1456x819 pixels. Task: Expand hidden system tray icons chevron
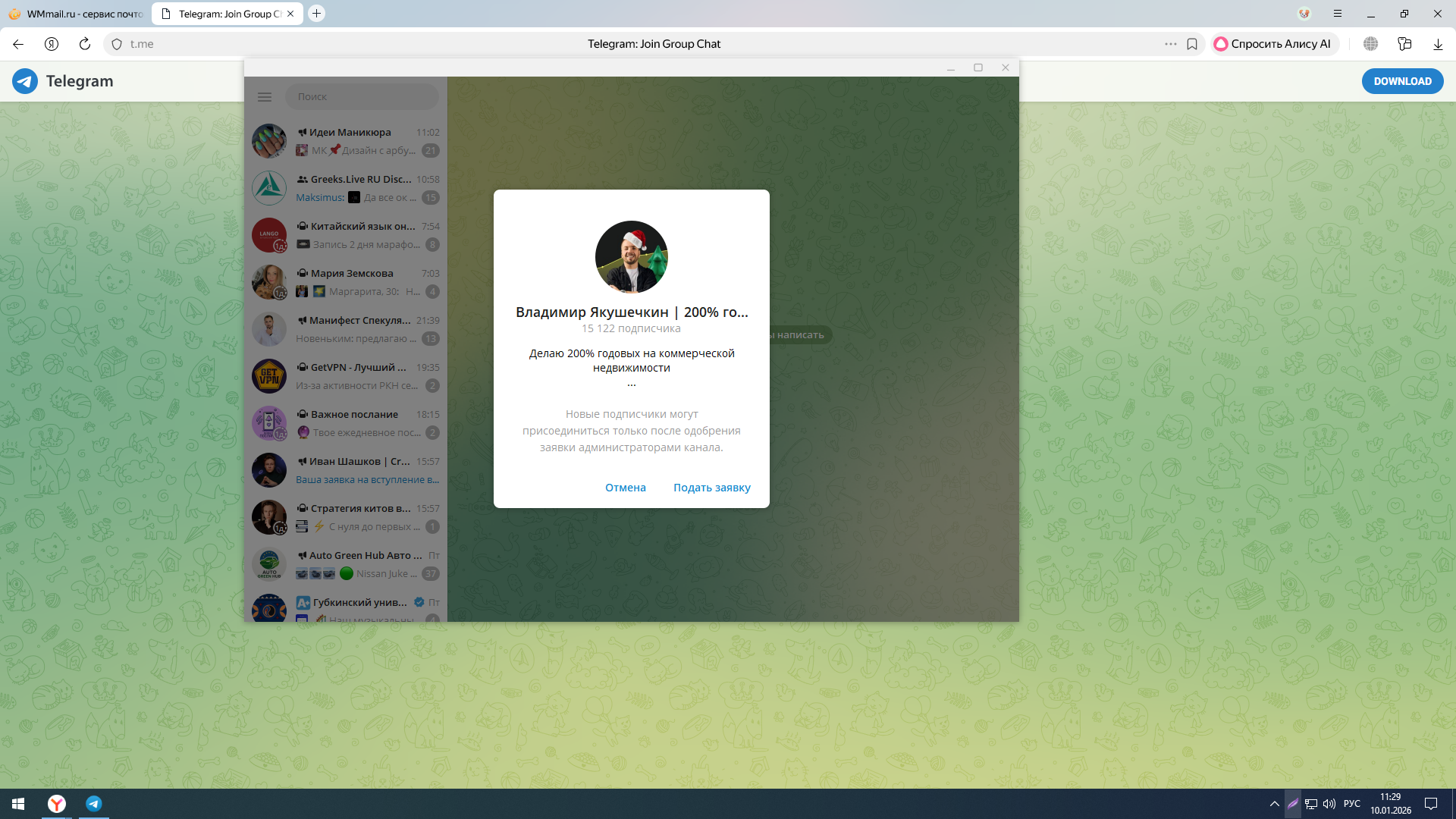(1274, 804)
